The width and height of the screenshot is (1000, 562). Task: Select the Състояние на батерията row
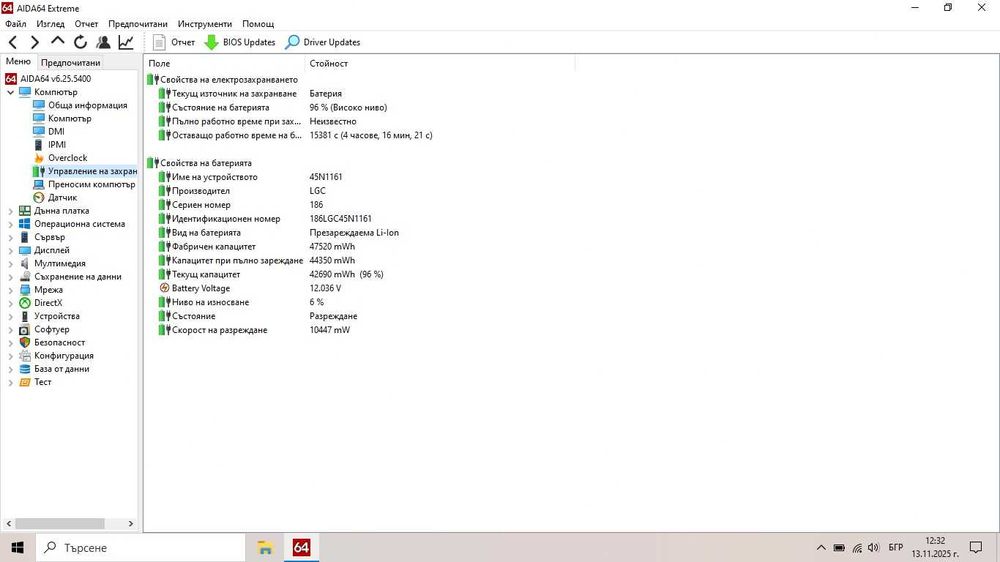coord(273,107)
